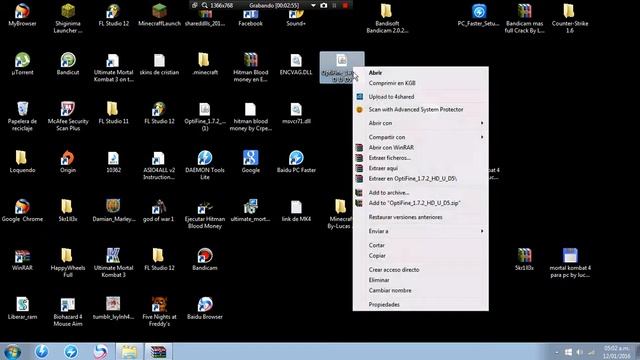Image resolution: width=640 pixels, height=360 pixels.
Task: Choose Add to OptiFine_1.7.2_HD_U_D5.zip
Action: tap(420, 203)
